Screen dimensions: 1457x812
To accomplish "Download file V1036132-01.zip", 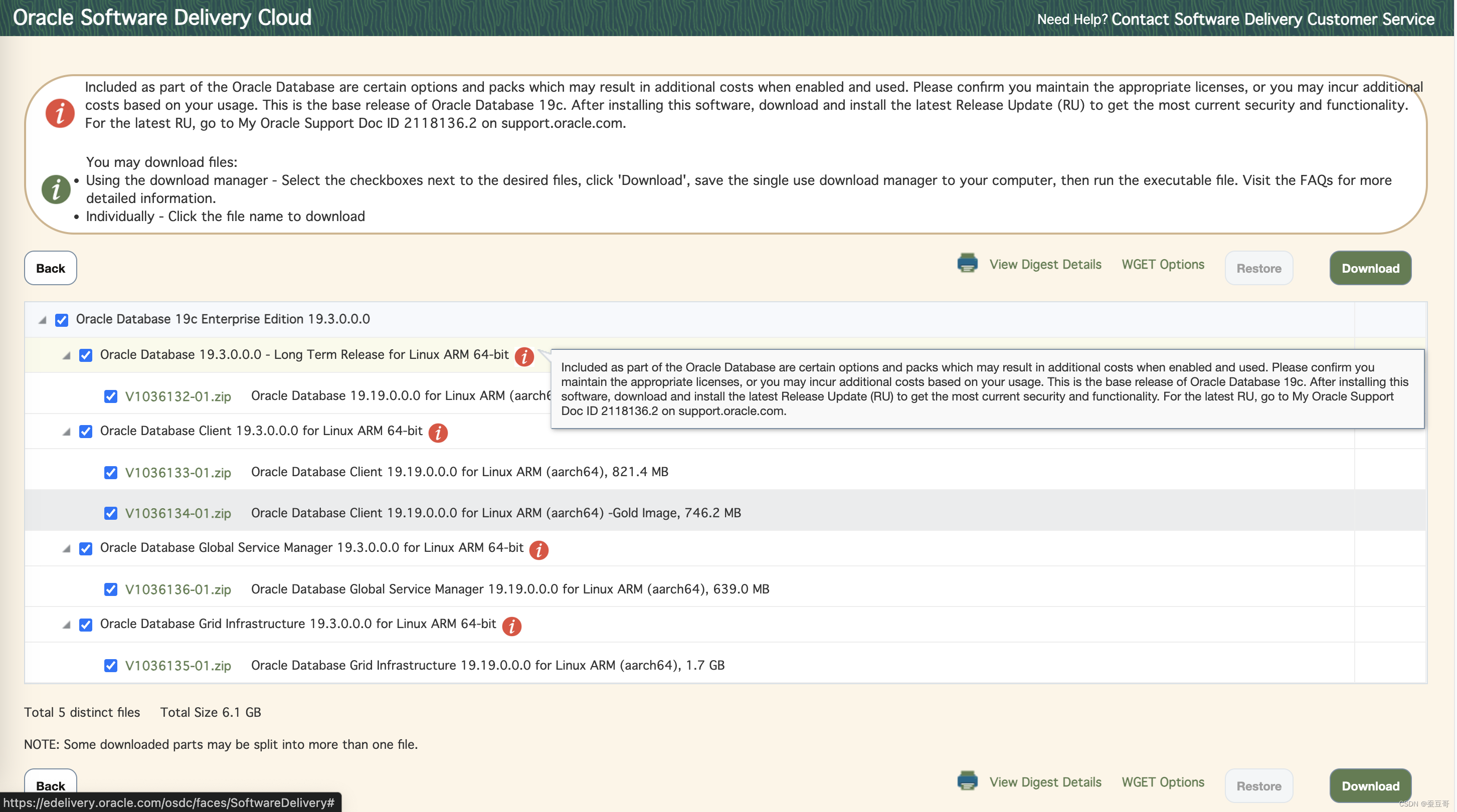I will tap(178, 396).
